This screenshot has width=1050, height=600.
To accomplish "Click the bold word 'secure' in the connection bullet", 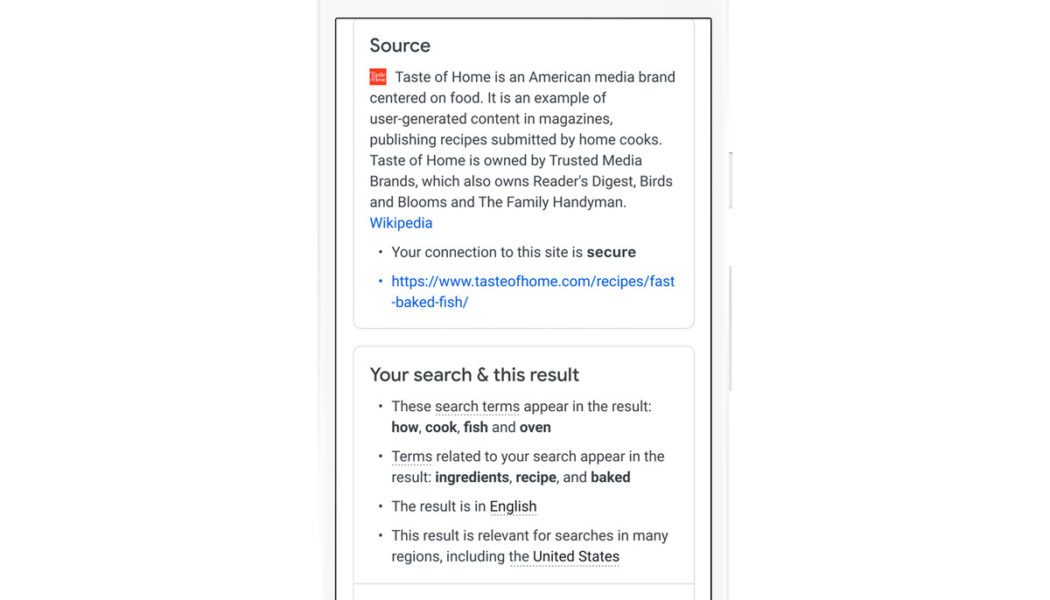I will (614, 252).
